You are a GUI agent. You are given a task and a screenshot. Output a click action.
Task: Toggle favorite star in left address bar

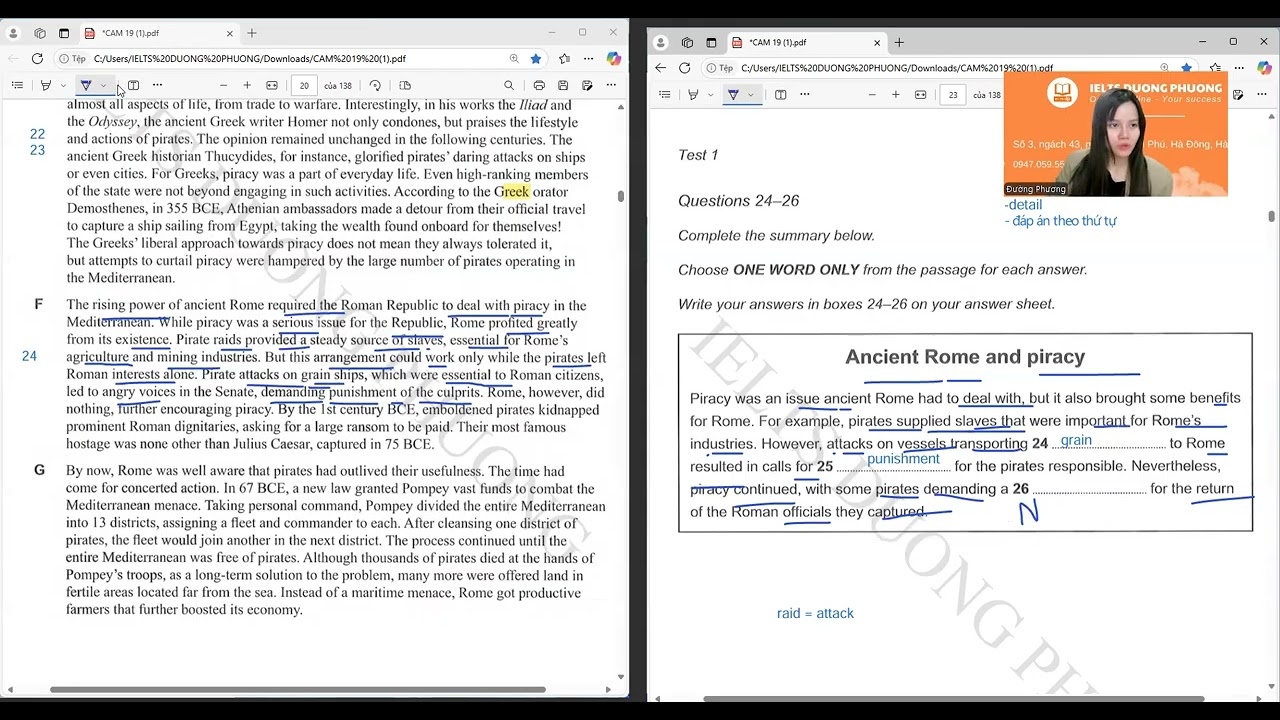coord(536,59)
